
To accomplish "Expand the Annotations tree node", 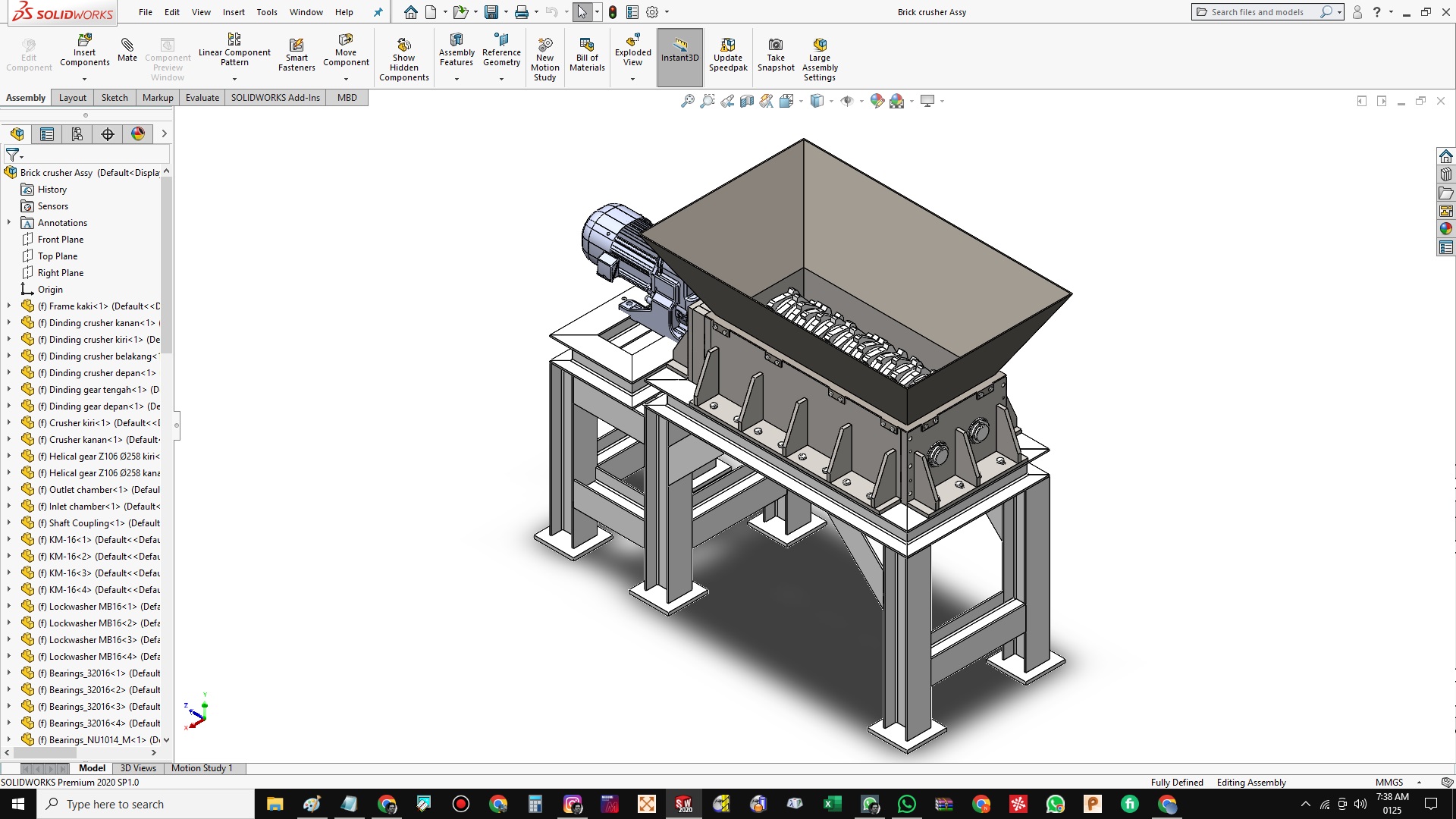I will pyautogui.click(x=9, y=223).
